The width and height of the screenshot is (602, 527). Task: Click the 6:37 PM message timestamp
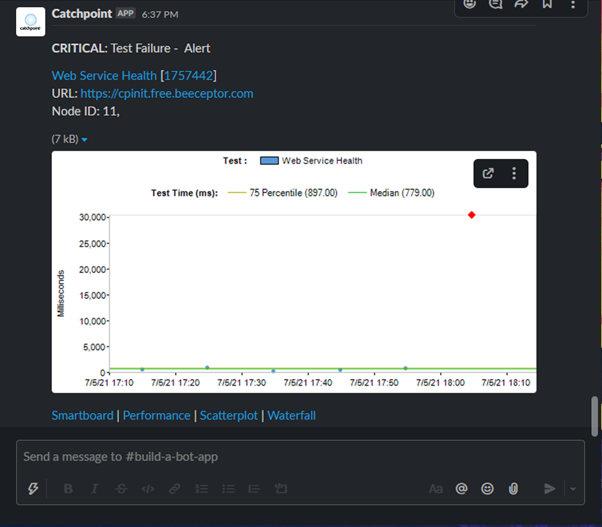(160, 15)
